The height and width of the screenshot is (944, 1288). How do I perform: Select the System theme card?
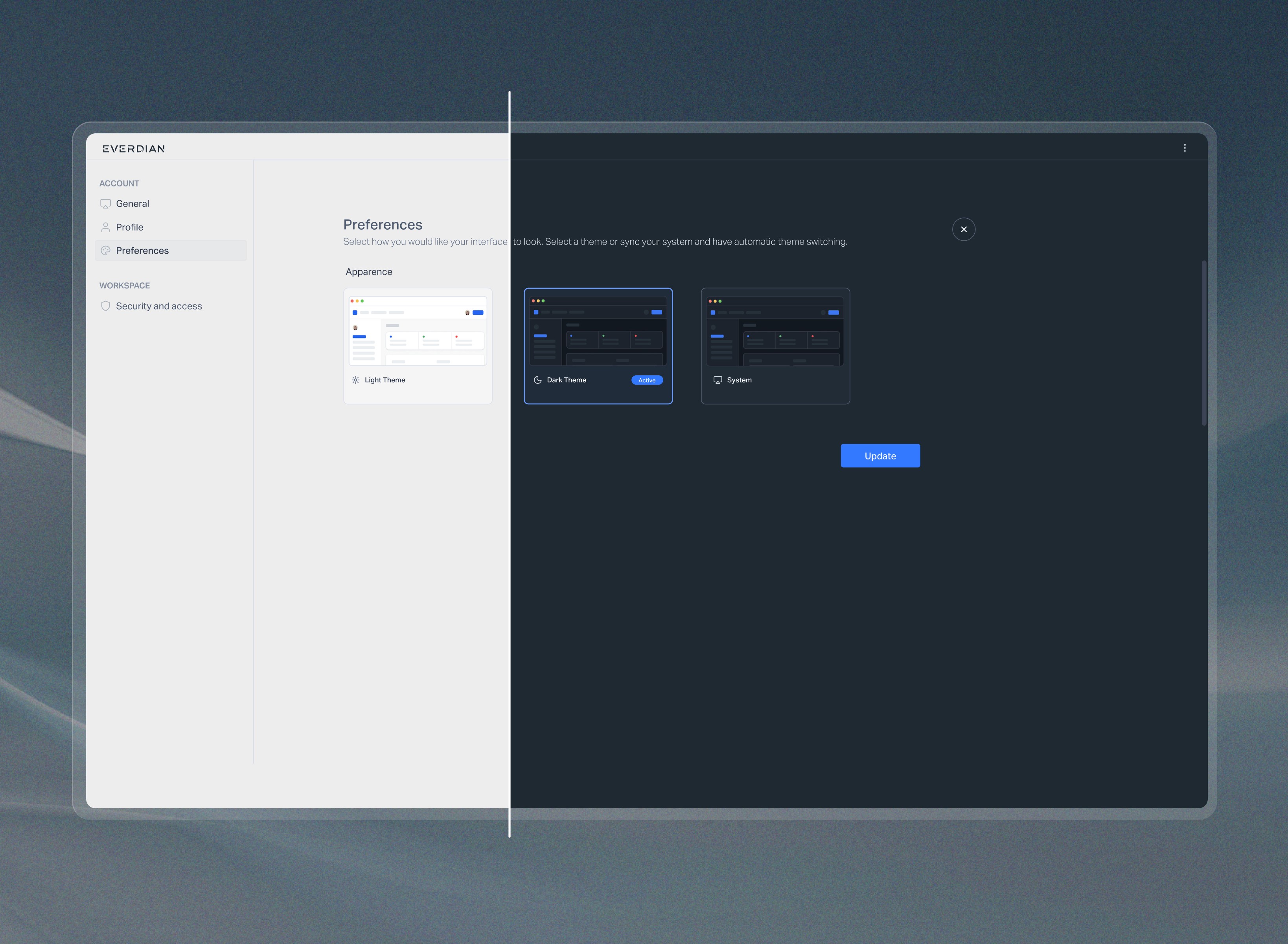pos(775,393)
